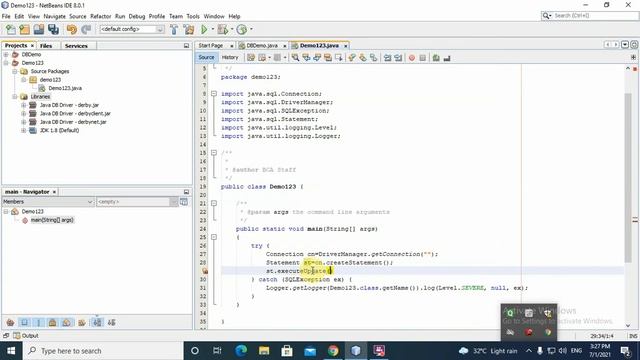
Task: Click the Profile Project icon
Action: pyautogui.click(x=242, y=29)
